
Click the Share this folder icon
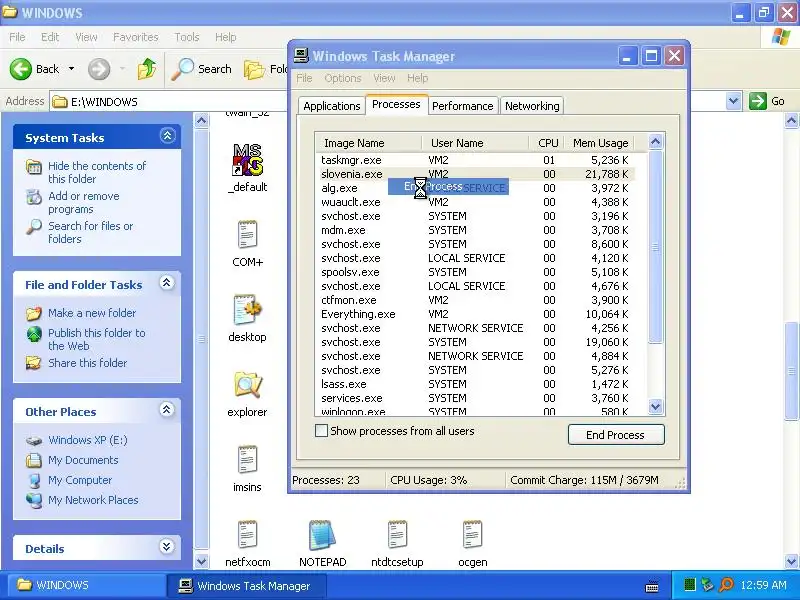(34, 363)
